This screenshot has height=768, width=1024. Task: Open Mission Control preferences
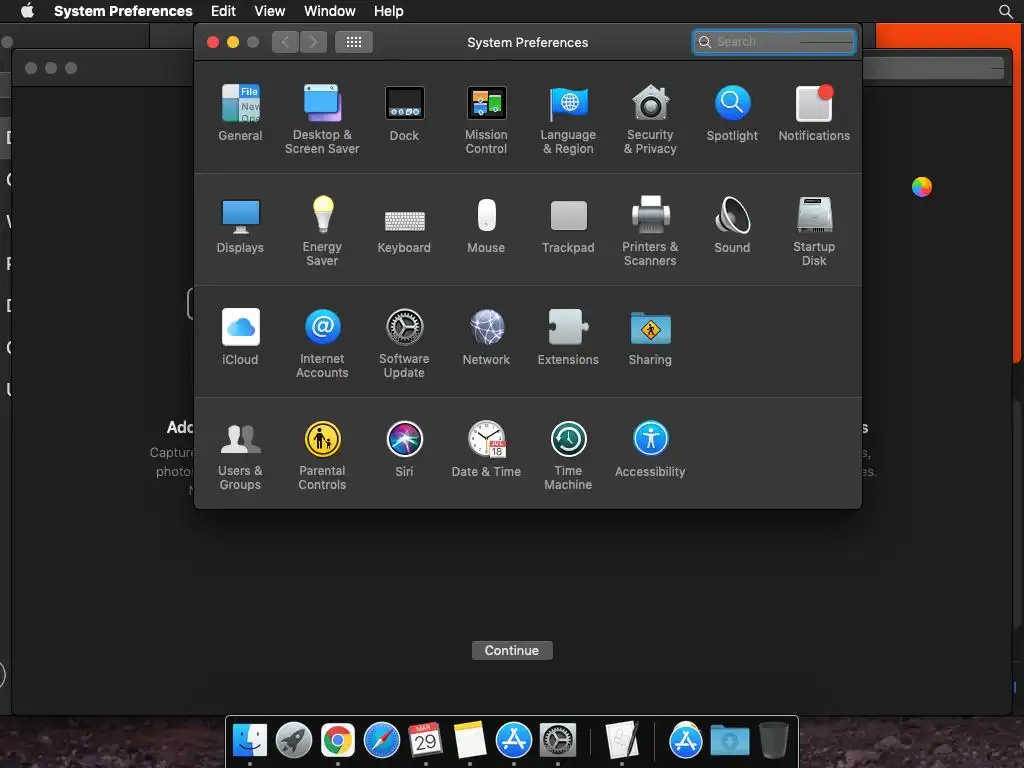(x=486, y=119)
